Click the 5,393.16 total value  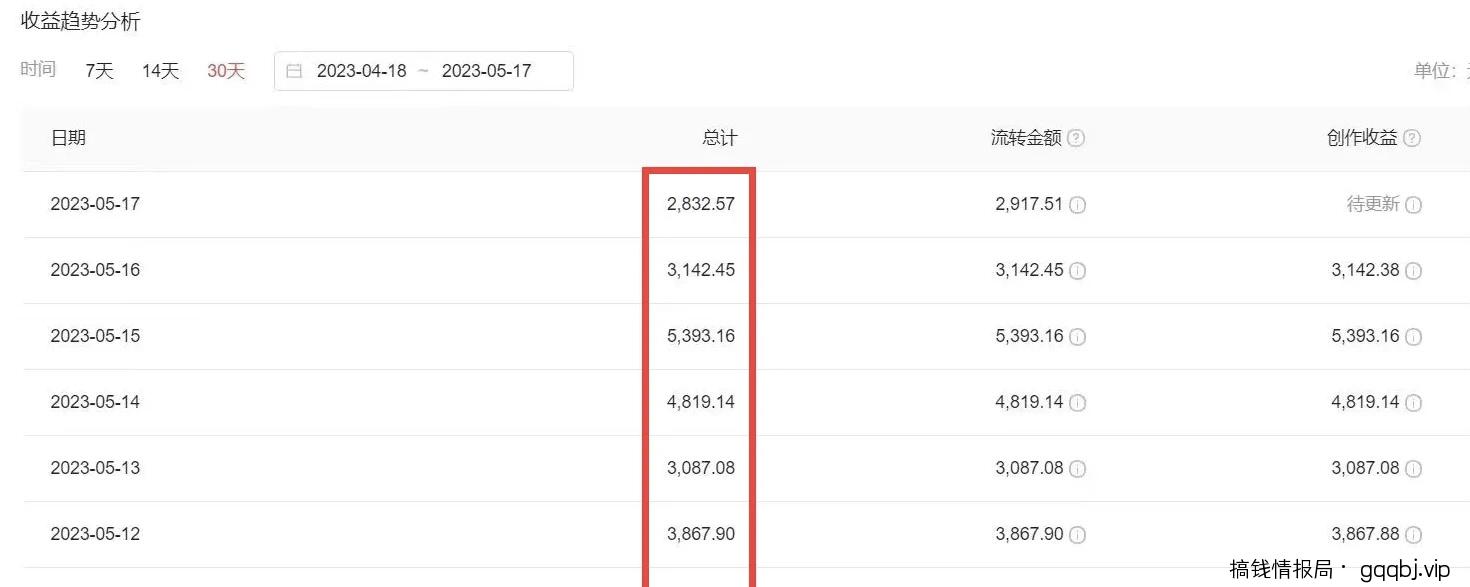(701, 336)
